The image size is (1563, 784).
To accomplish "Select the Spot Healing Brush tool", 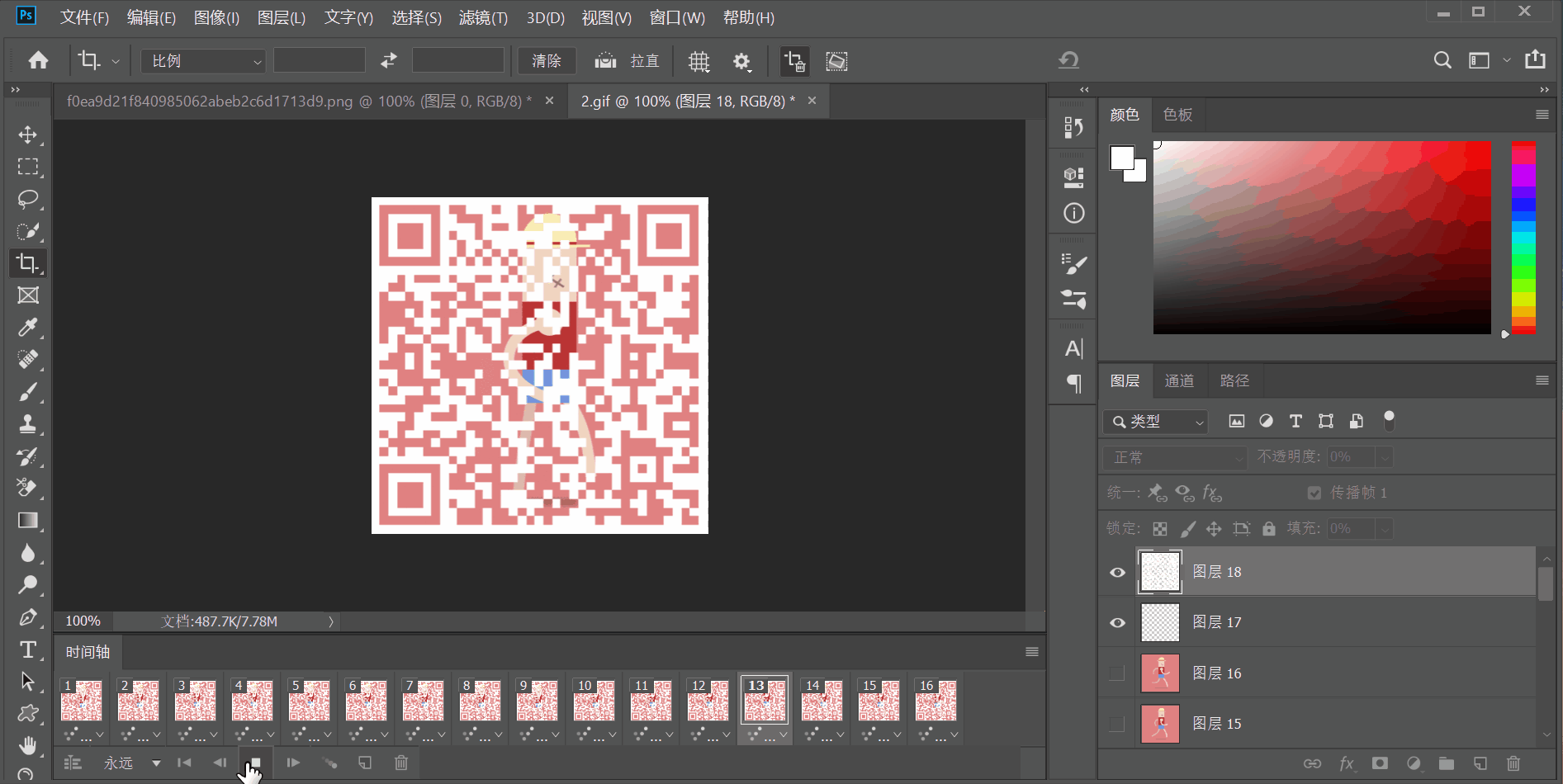I will pyautogui.click(x=28, y=360).
